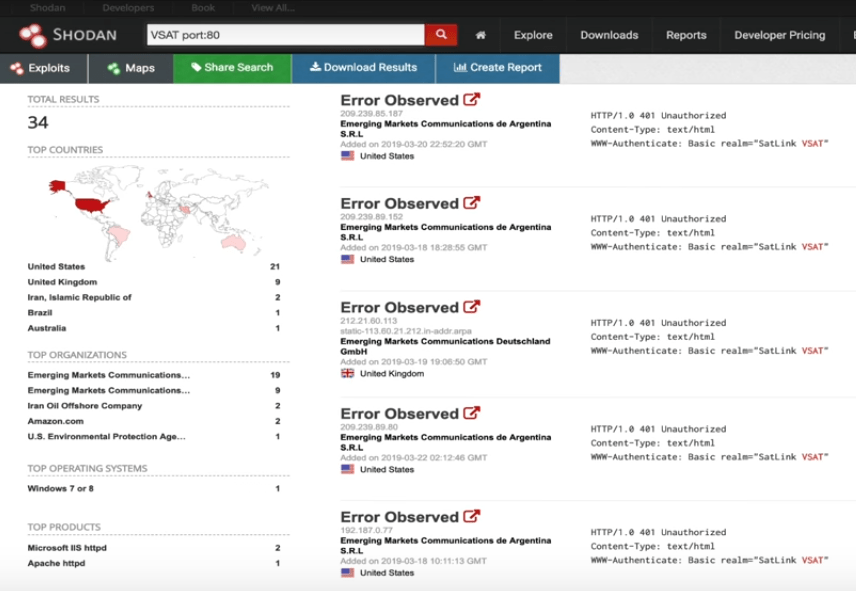Open external link icon for 192.187.0.77 result
This screenshot has width=856, height=591.
[x=472, y=517]
